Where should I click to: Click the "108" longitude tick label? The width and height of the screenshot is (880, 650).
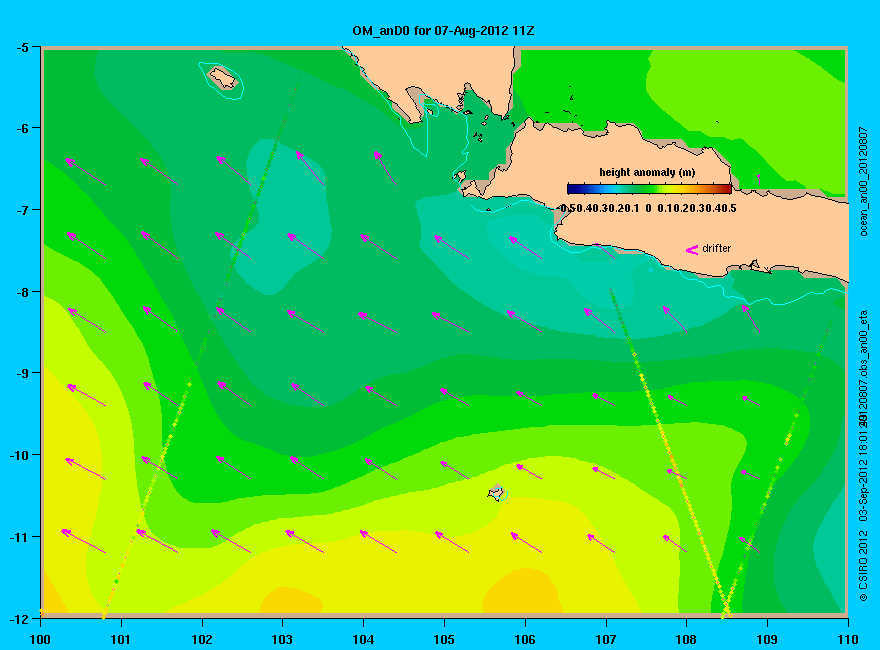pyautogui.click(x=686, y=639)
